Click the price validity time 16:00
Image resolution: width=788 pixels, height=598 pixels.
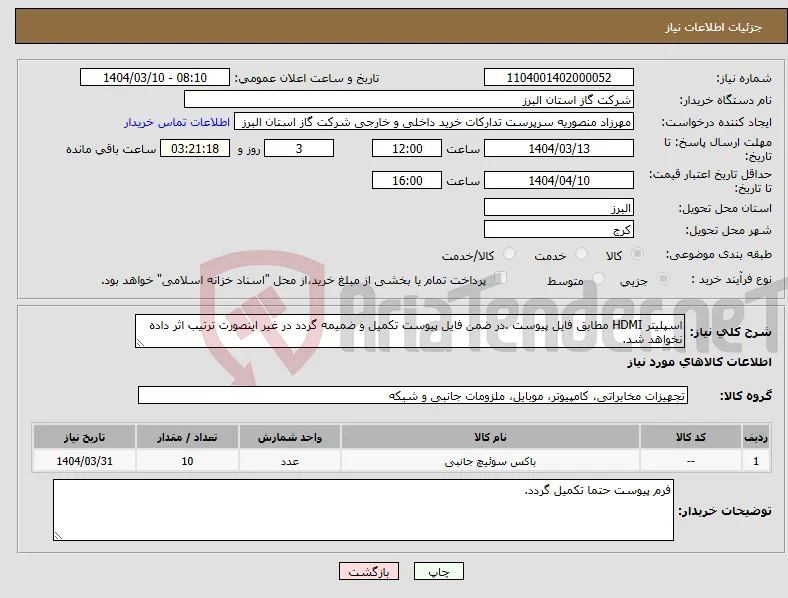[x=407, y=180]
